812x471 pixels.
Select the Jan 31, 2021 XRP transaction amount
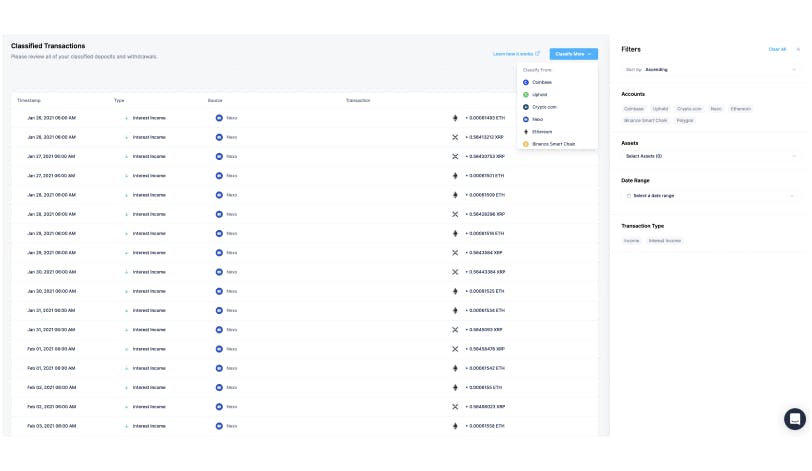484,330
